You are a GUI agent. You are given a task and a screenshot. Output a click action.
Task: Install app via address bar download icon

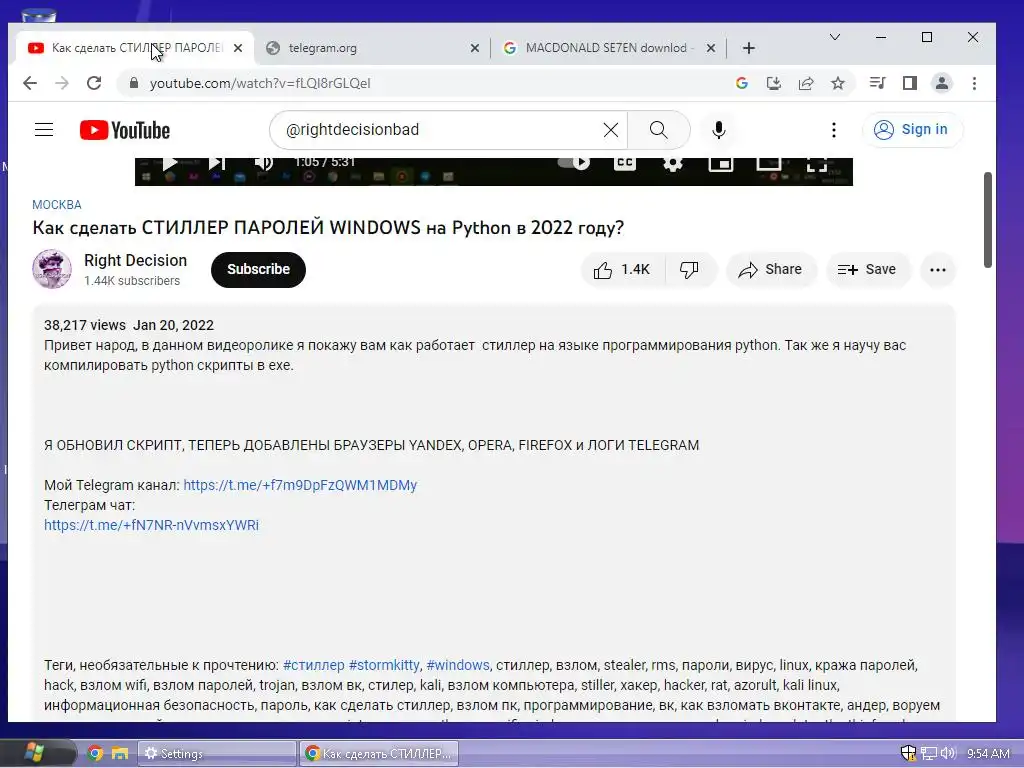click(774, 83)
